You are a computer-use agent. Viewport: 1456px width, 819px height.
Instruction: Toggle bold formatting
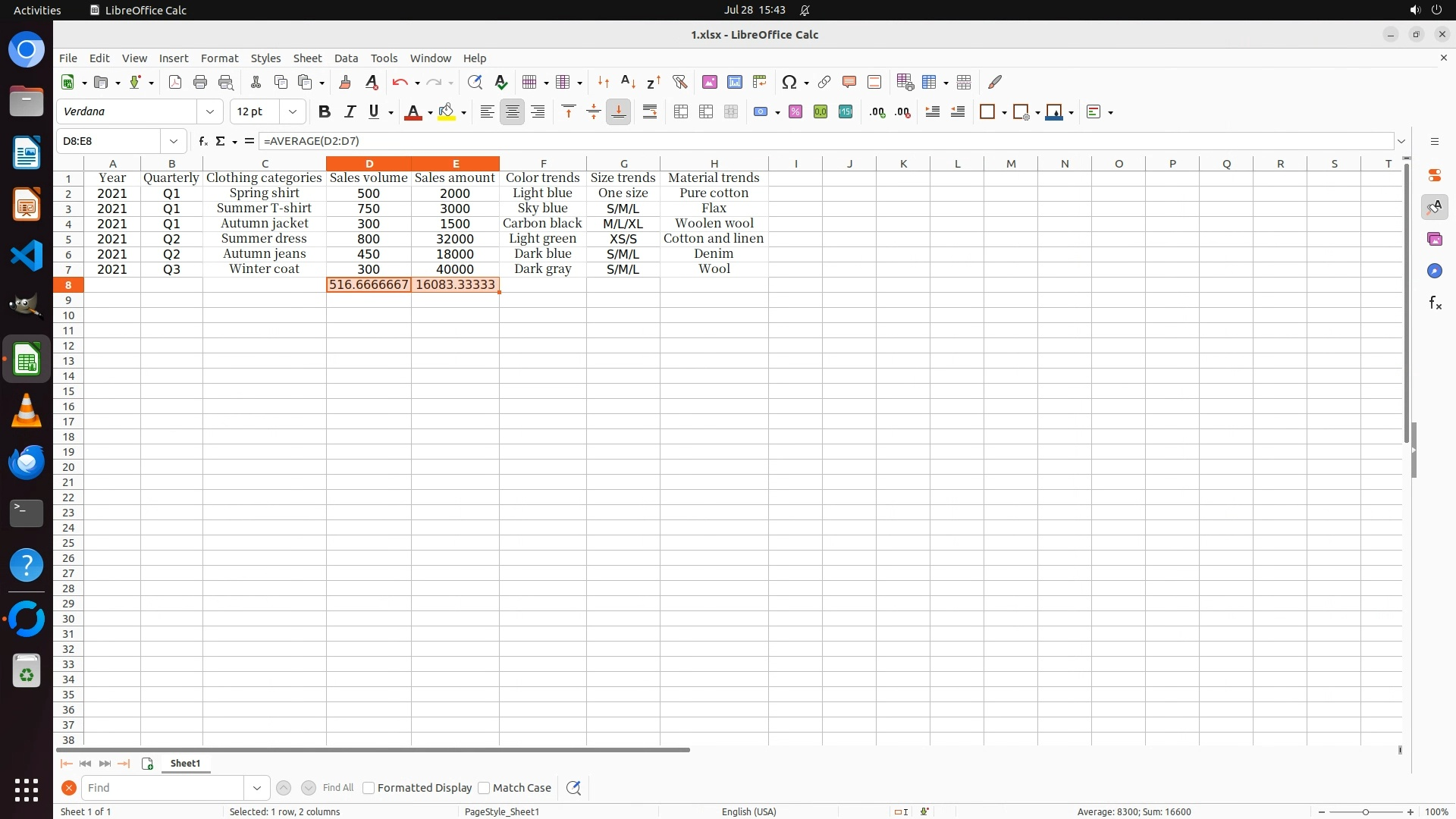[x=325, y=112]
